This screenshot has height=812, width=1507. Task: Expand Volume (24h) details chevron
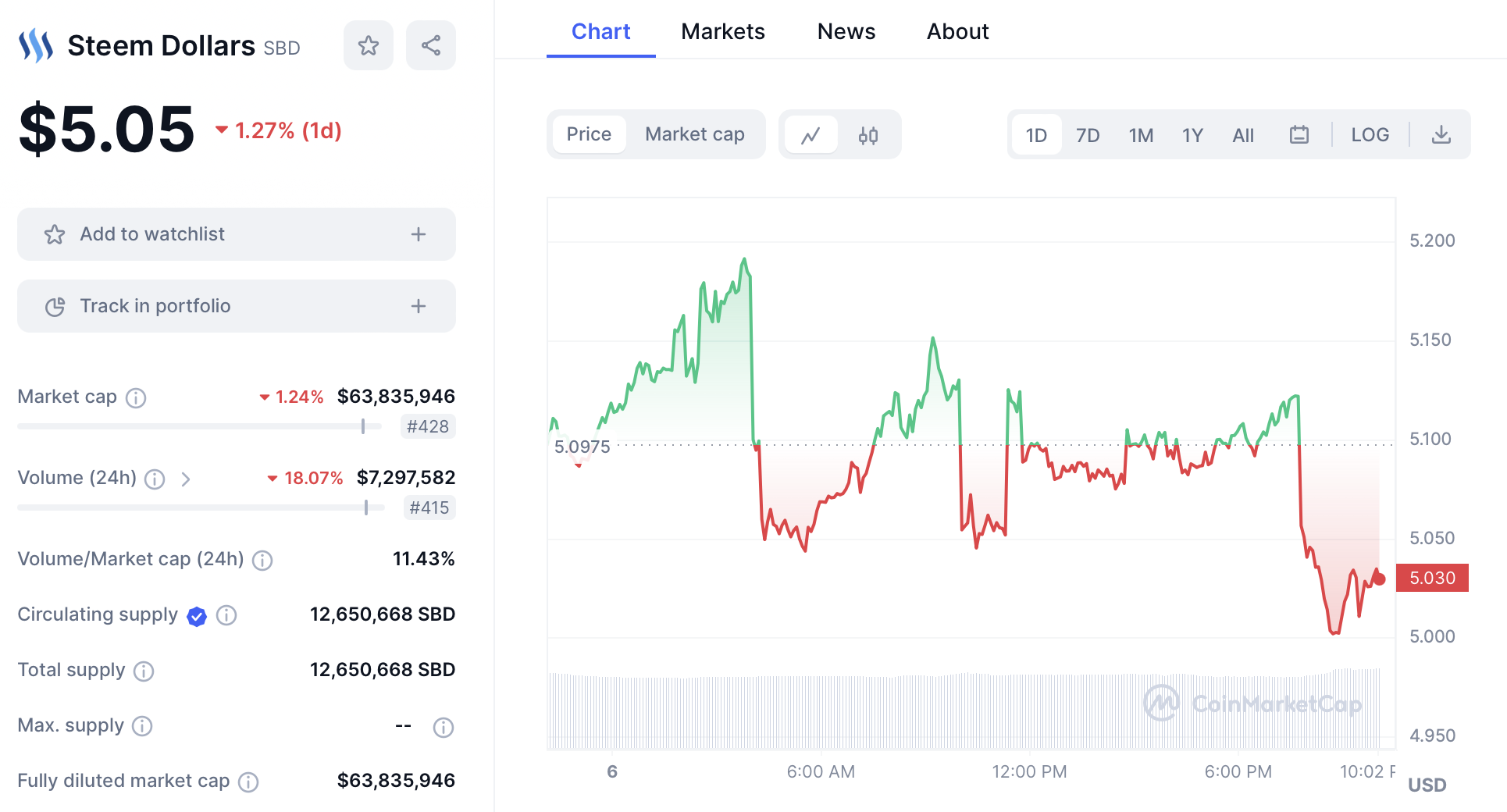tap(186, 479)
